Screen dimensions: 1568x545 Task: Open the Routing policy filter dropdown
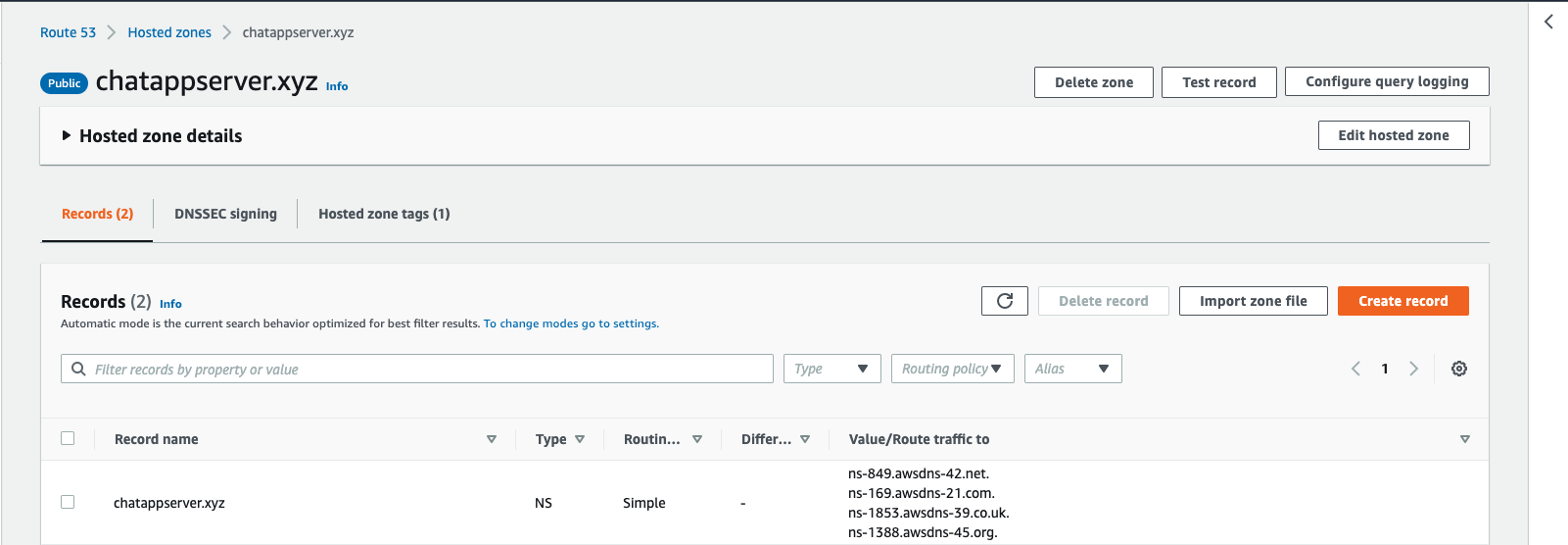pyautogui.click(x=952, y=369)
